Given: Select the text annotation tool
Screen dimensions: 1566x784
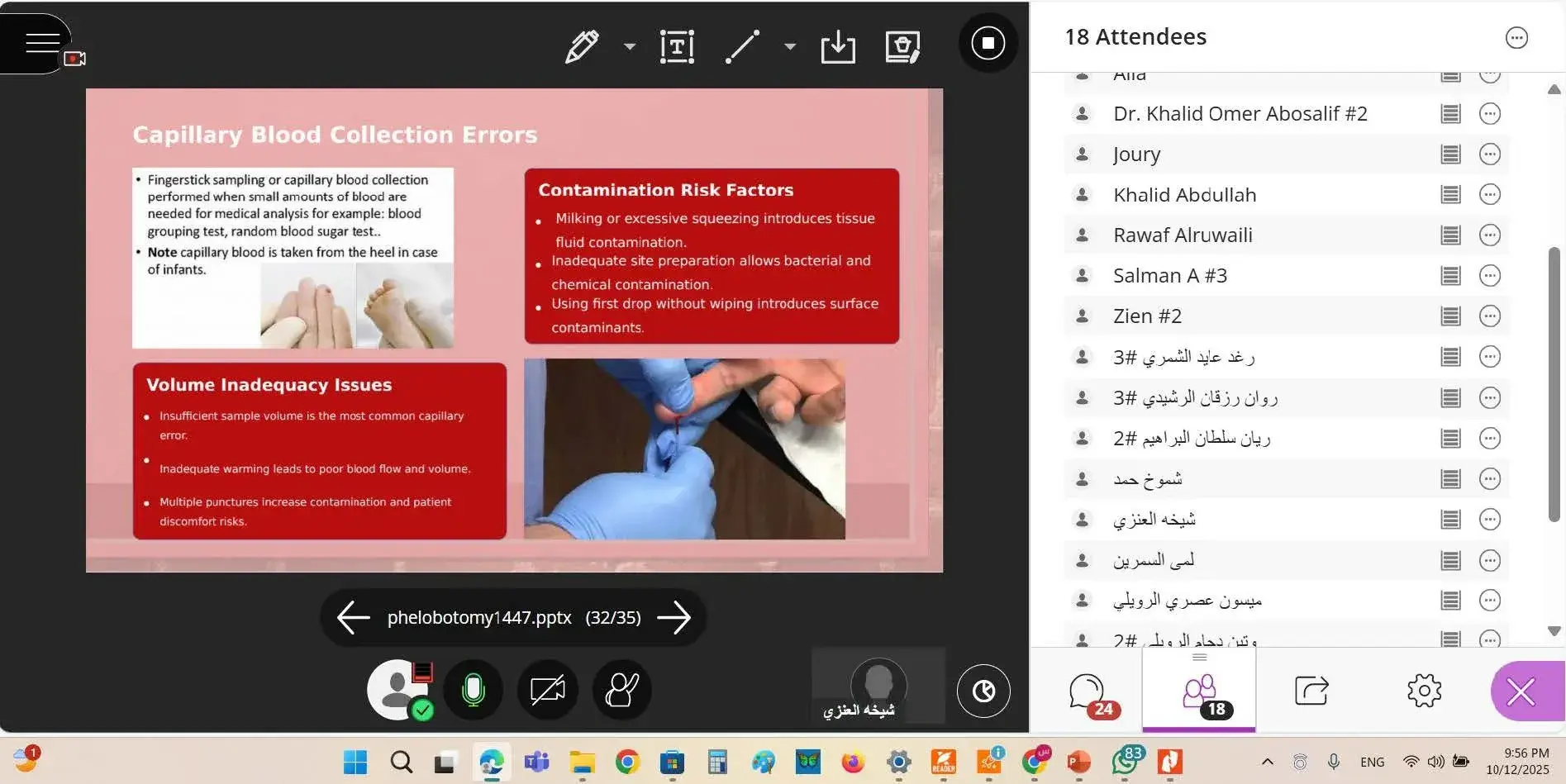Looking at the screenshot, I should pos(677,46).
